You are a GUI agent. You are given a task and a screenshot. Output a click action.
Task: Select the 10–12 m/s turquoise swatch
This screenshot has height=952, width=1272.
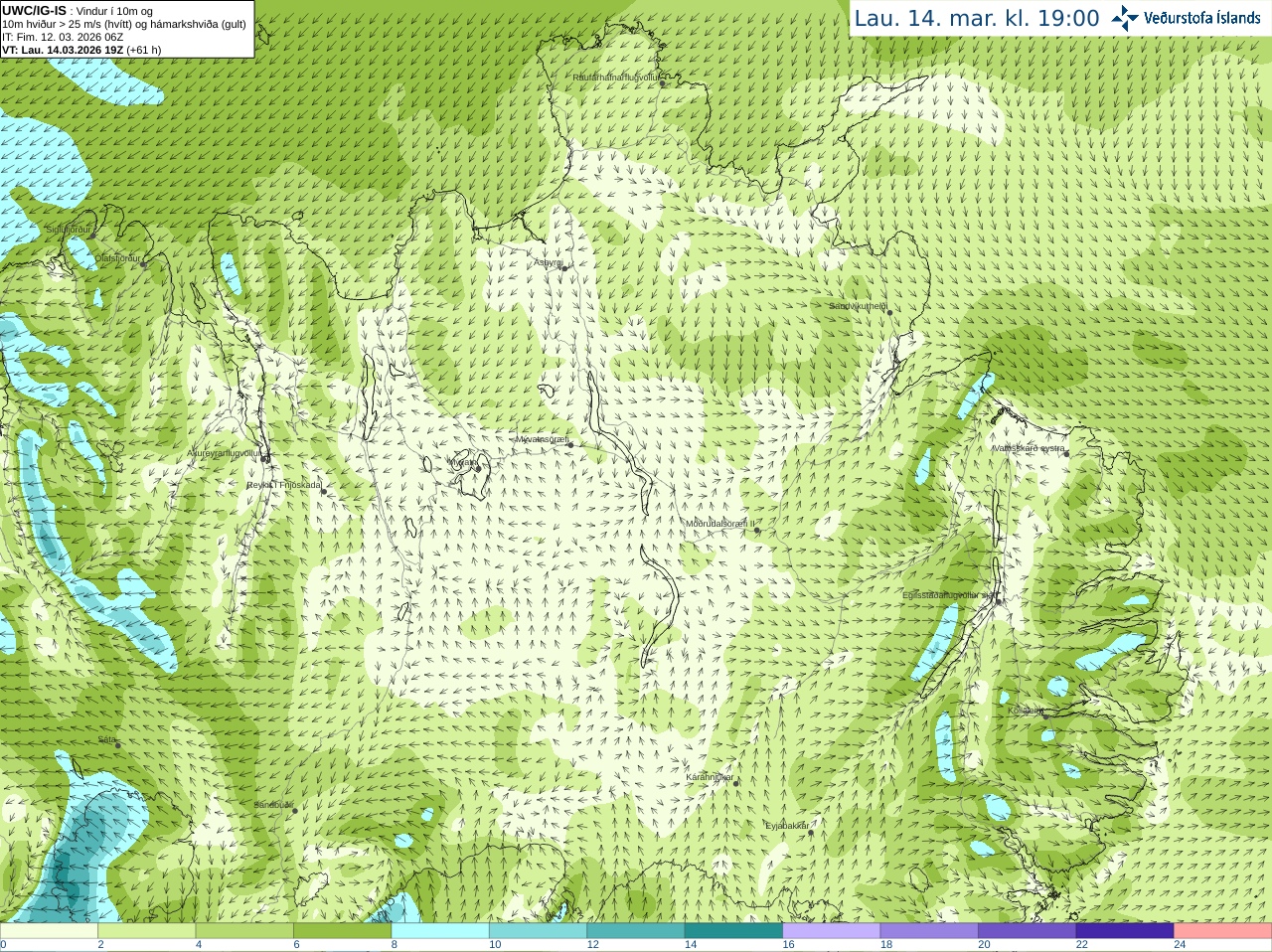coord(539,931)
